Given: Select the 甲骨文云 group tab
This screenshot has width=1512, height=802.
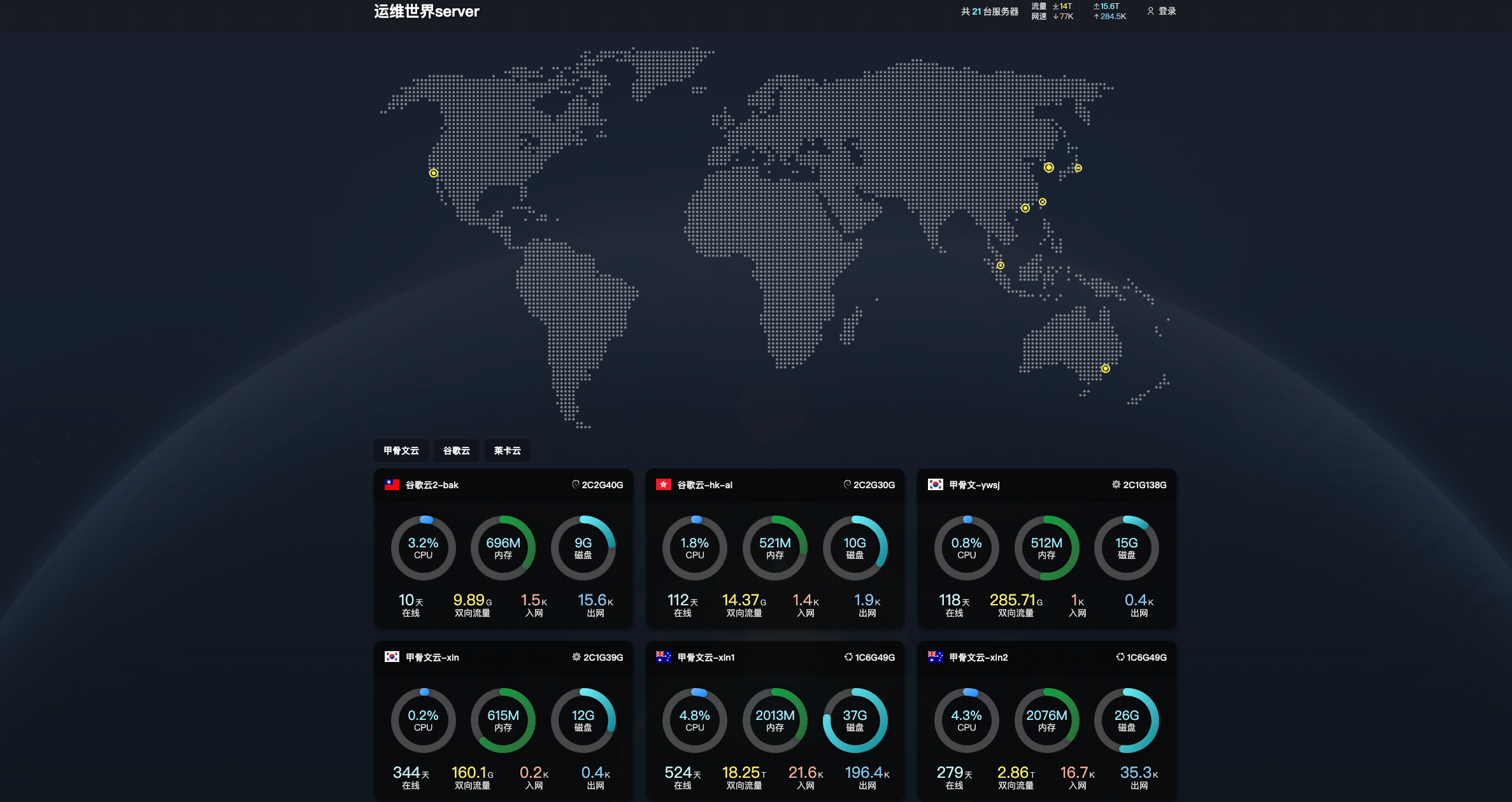Looking at the screenshot, I should [x=401, y=451].
